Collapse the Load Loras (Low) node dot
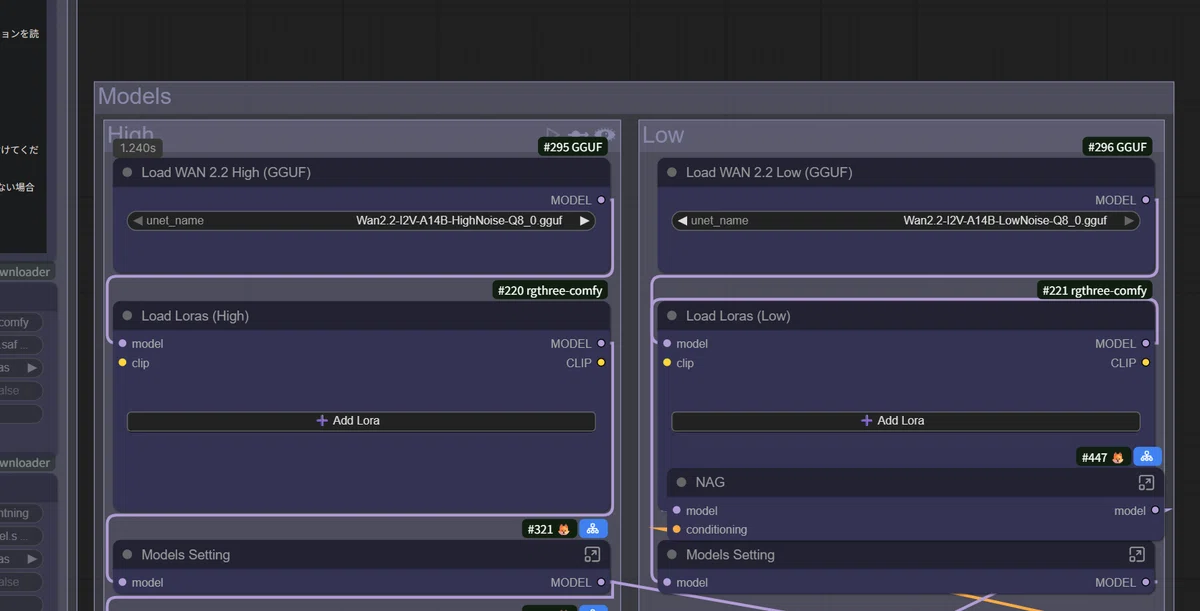 (x=672, y=315)
